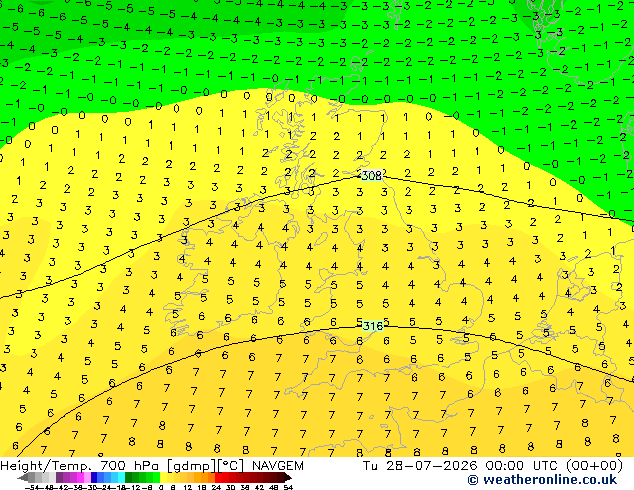Click the '00:00 UTC (00+00)' time label

(x=554, y=466)
